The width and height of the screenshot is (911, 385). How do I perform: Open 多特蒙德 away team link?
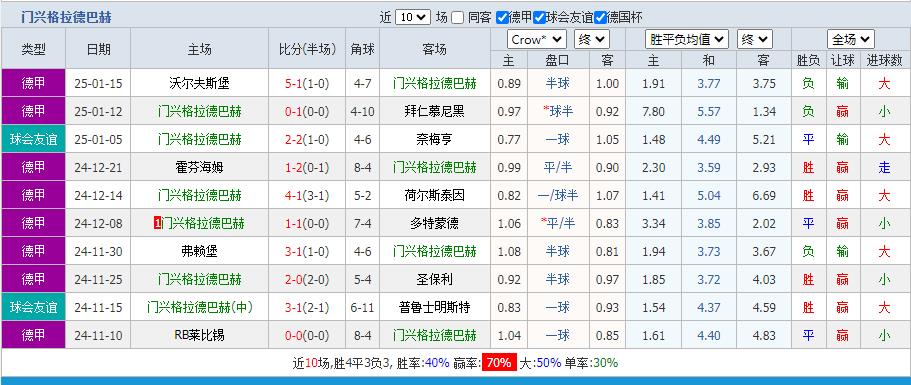click(x=434, y=223)
